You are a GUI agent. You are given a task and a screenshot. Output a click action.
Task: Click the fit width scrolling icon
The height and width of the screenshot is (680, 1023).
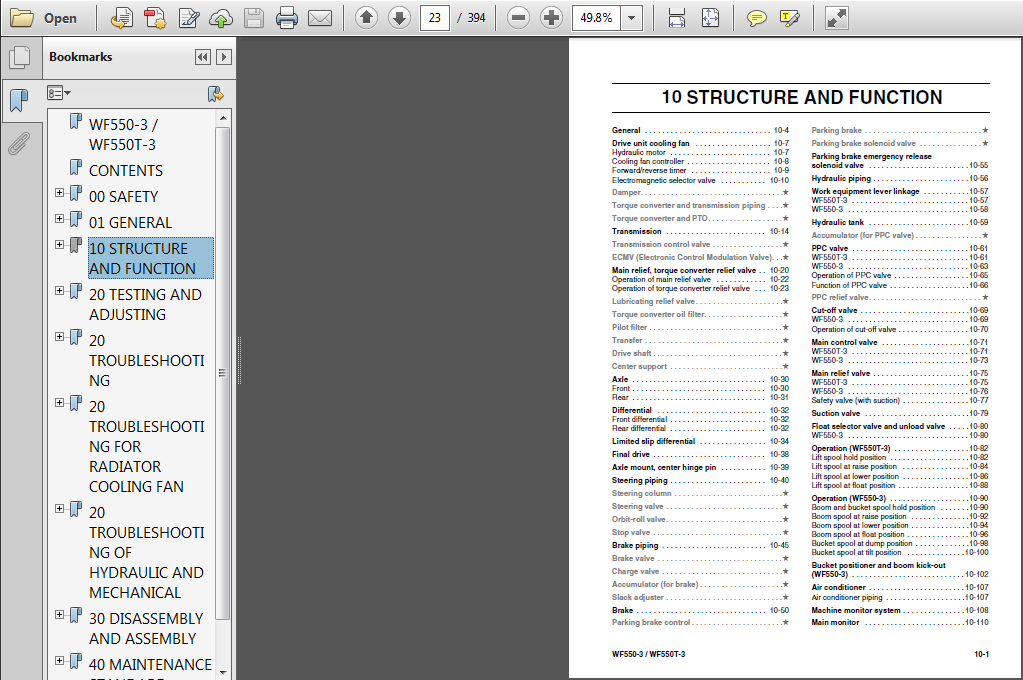point(677,18)
